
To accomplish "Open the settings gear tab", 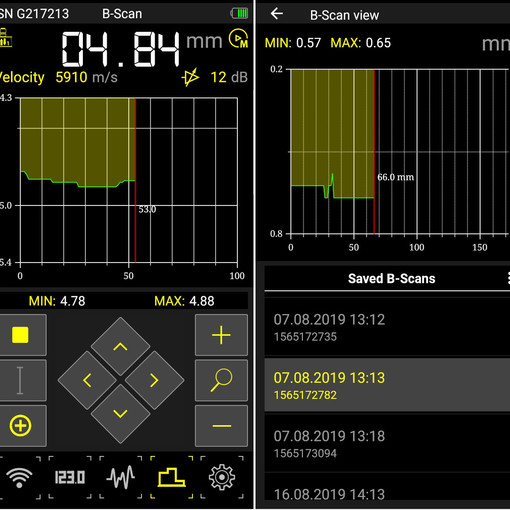I will 222,477.
